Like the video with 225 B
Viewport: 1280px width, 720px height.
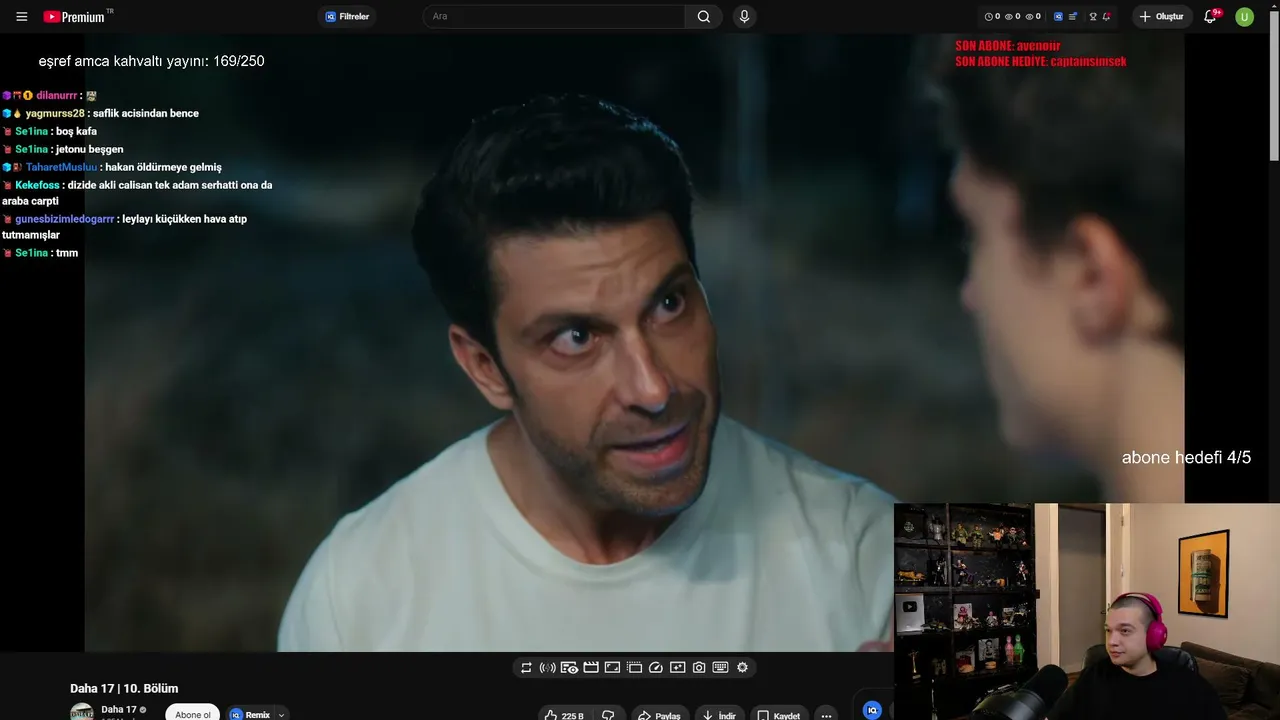[563, 714]
